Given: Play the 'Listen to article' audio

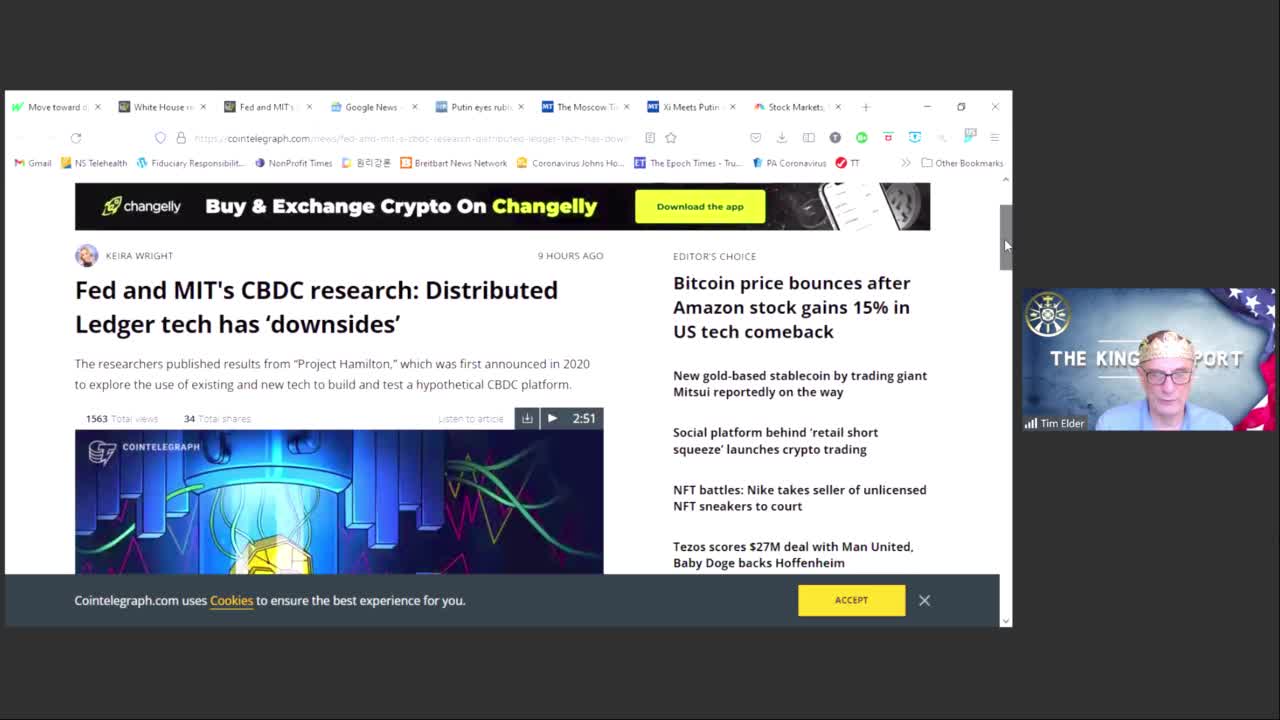Looking at the screenshot, I should [x=552, y=418].
